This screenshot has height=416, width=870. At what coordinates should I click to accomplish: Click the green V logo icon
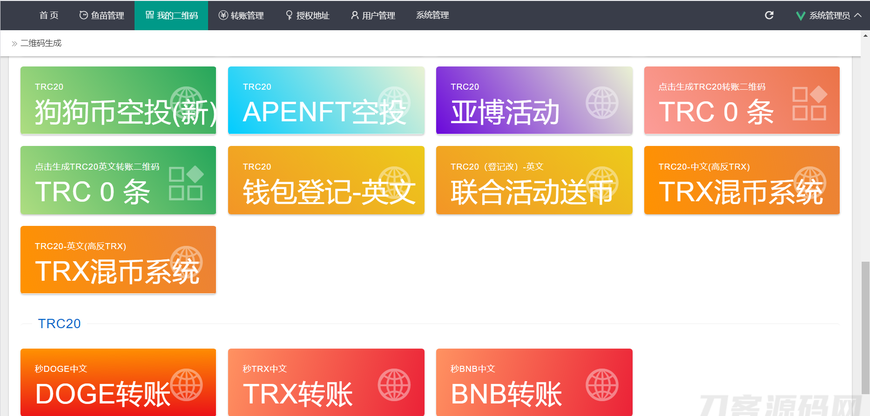tap(800, 15)
